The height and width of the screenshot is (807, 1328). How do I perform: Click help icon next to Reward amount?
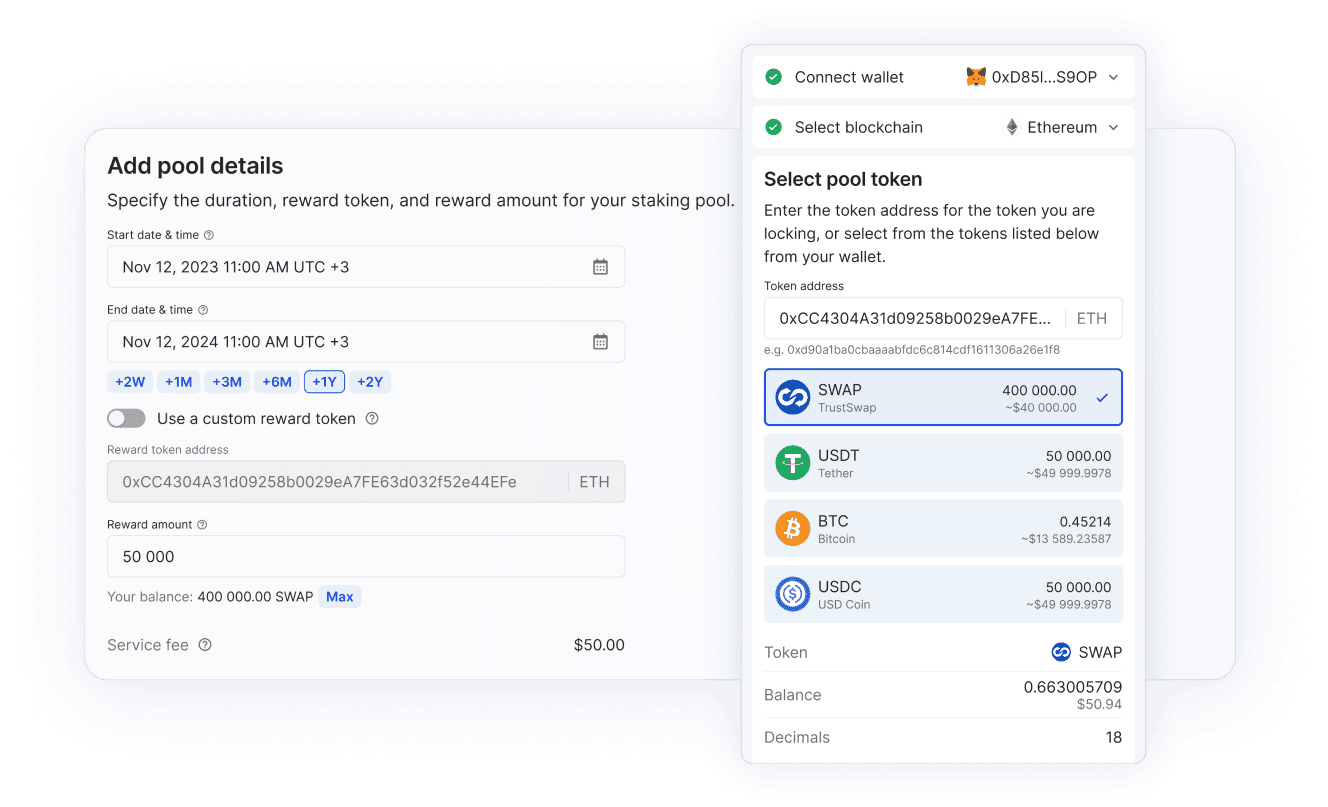(202, 525)
